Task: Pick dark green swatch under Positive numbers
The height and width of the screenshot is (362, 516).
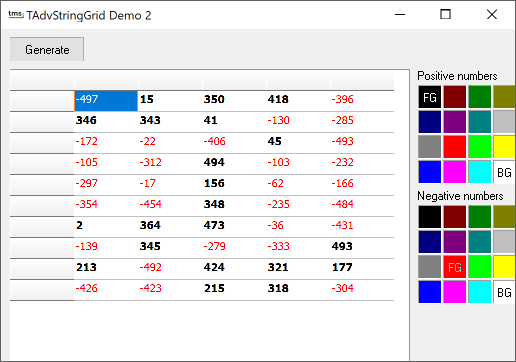Action: pyautogui.click(x=480, y=97)
